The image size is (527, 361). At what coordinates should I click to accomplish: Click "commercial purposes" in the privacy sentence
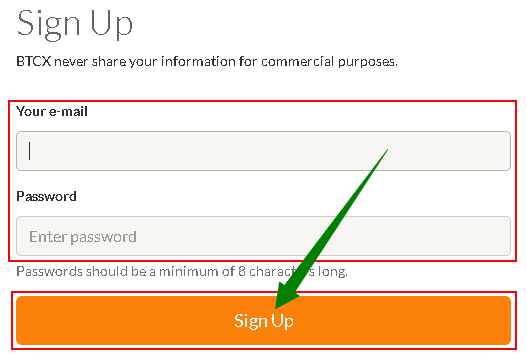329,62
